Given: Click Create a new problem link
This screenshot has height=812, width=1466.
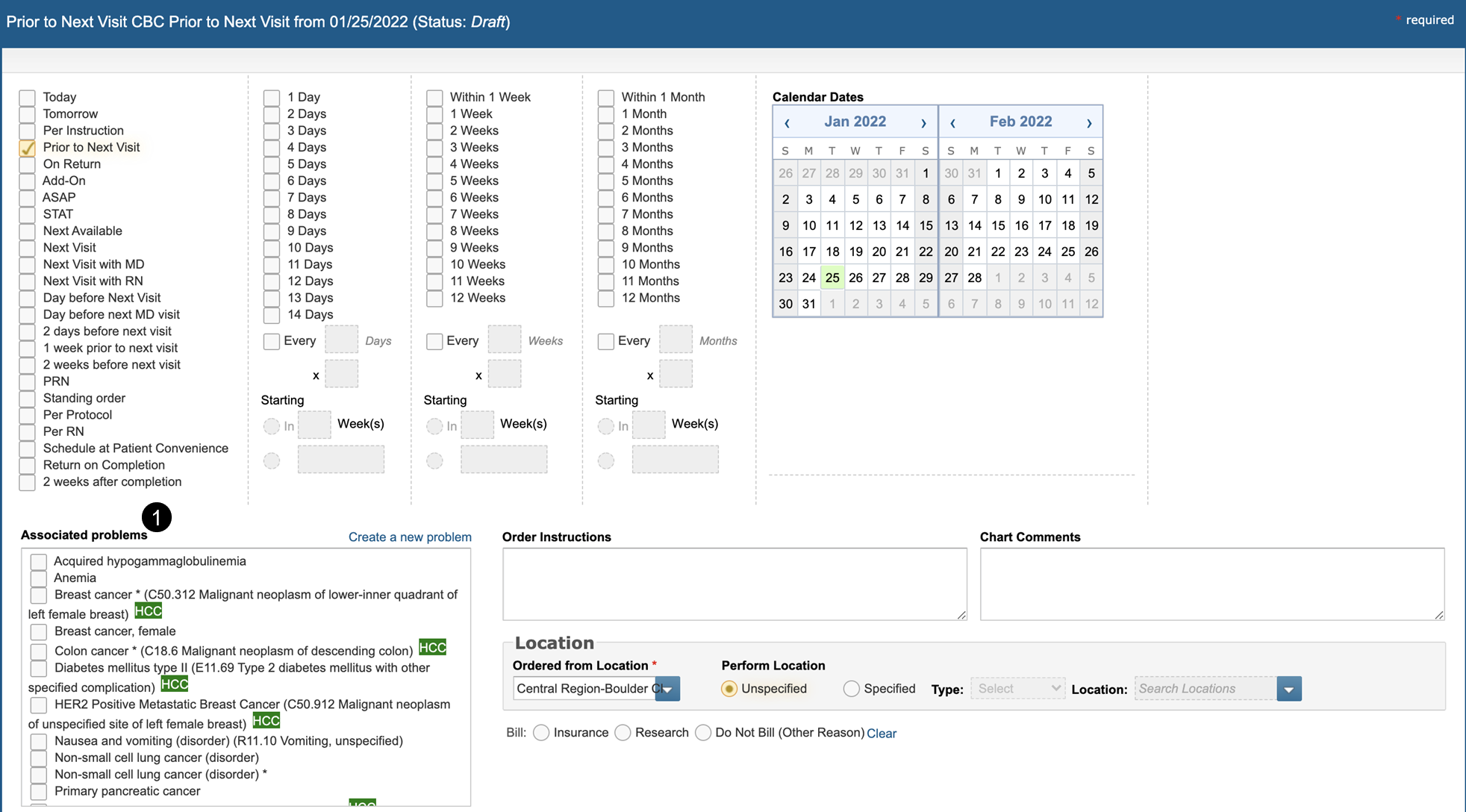Looking at the screenshot, I should point(410,537).
